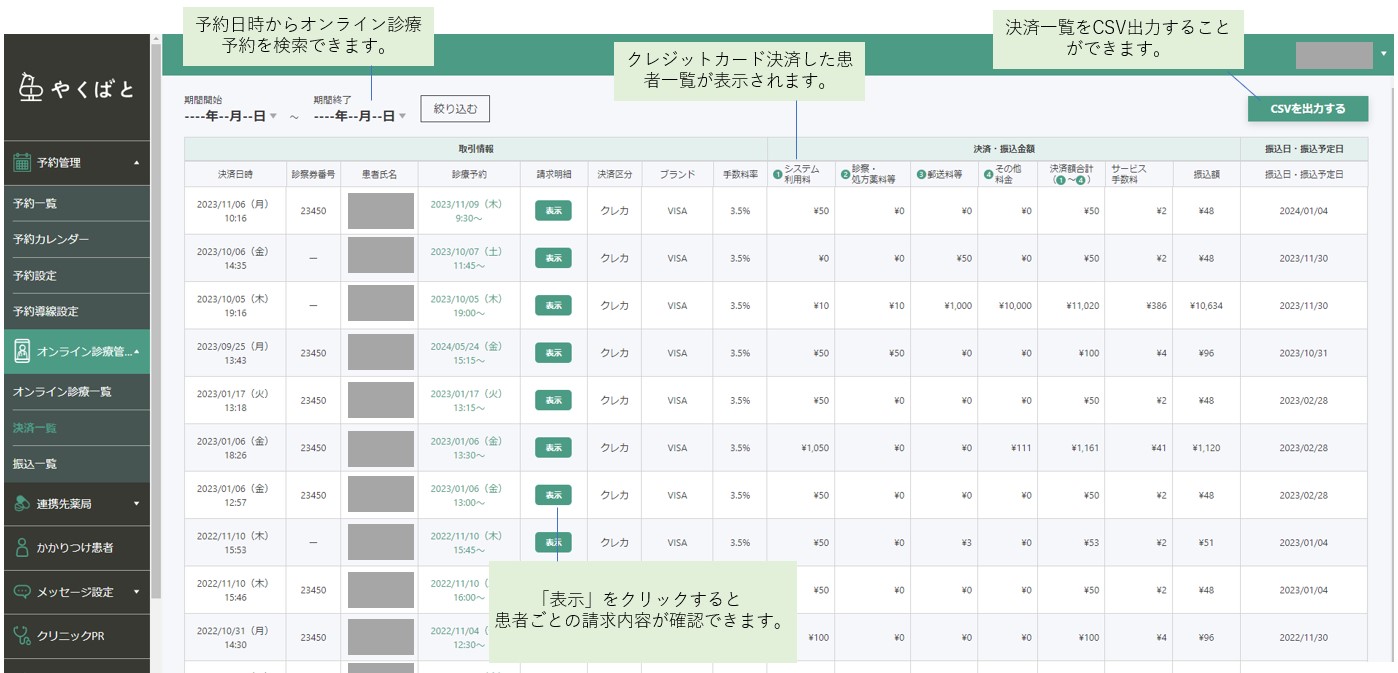Click the 2022/11/30 transfer date cell
1398x673 pixels.
[x=1303, y=637]
